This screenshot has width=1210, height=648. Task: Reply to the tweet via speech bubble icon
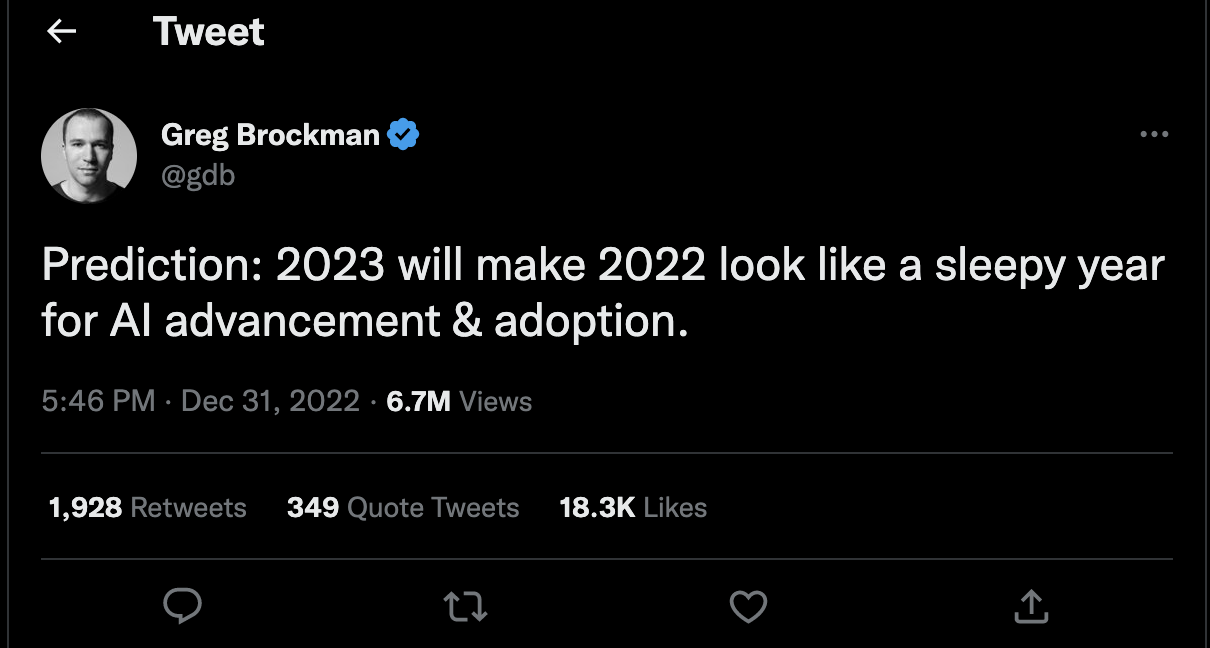pyautogui.click(x=182, y=605)
